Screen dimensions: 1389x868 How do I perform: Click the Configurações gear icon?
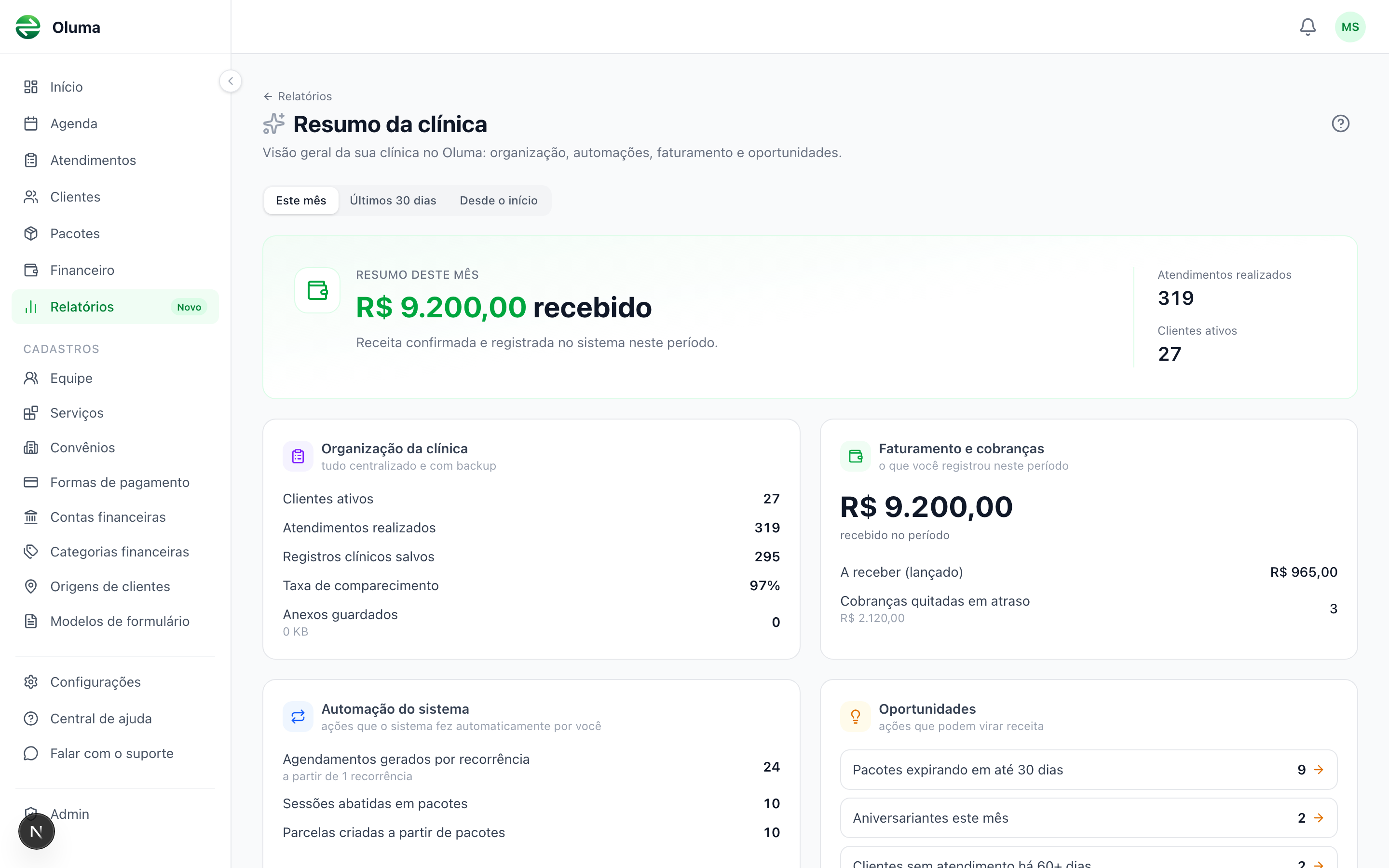[x=31, y=681]
